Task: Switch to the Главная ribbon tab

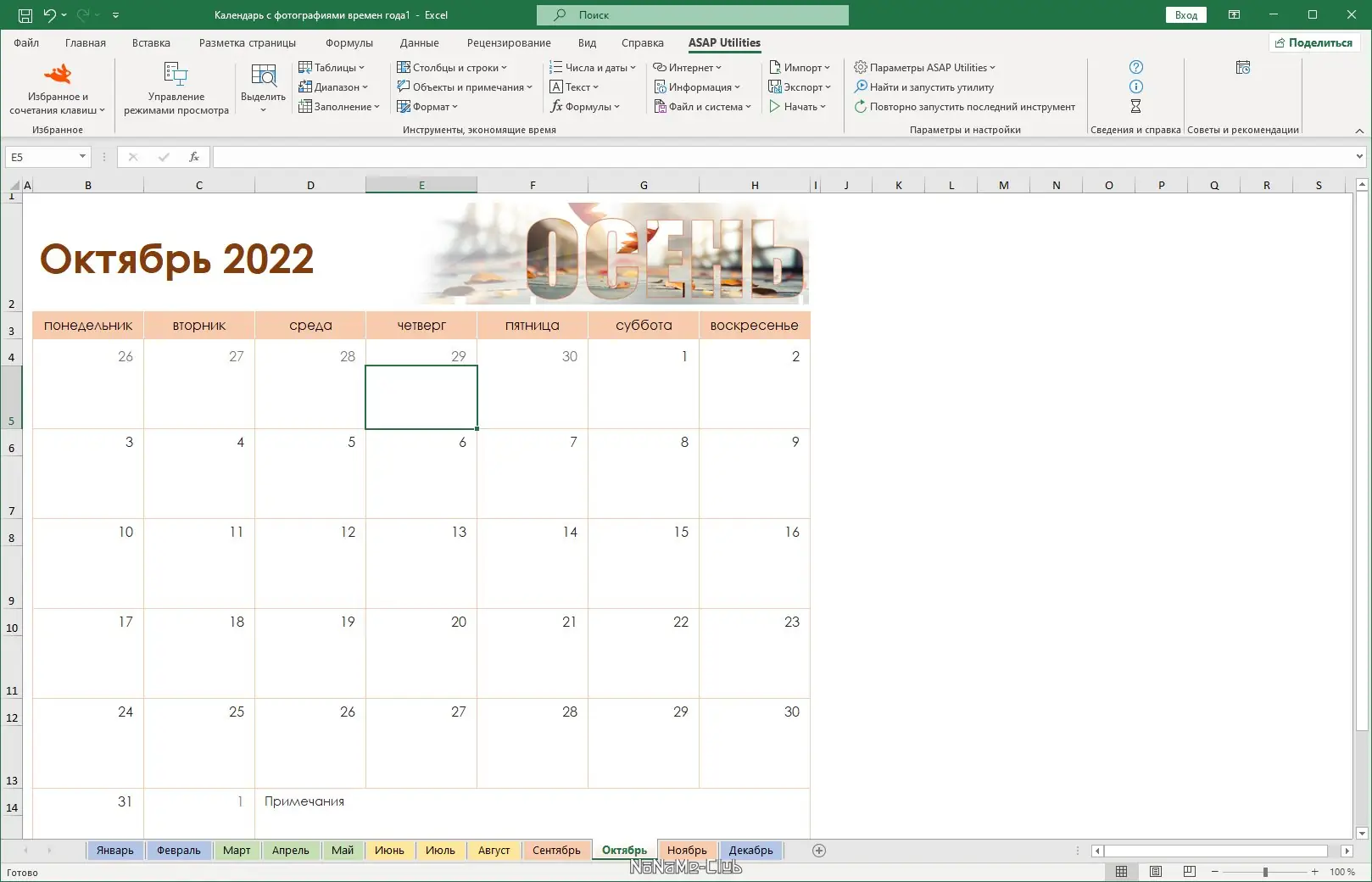Action: point(86,42)
